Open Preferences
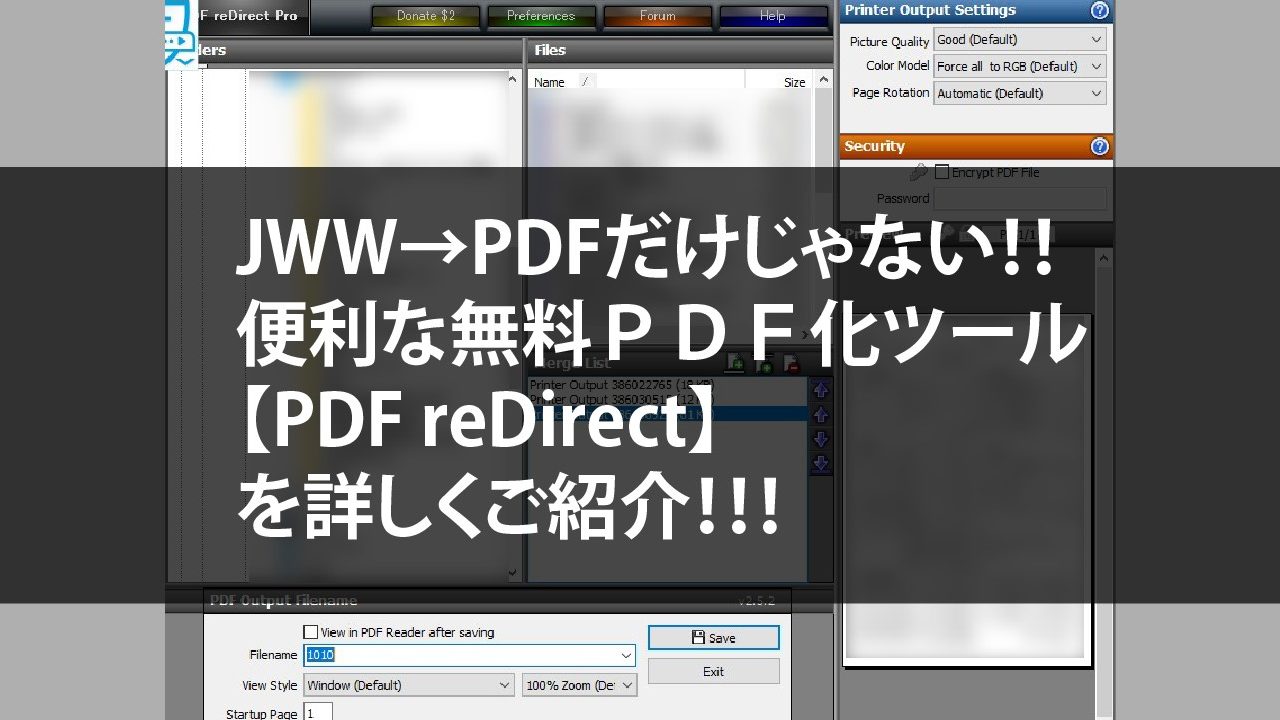The height and width of the screenshot is (720, 1280). click(x=541, y=16)
